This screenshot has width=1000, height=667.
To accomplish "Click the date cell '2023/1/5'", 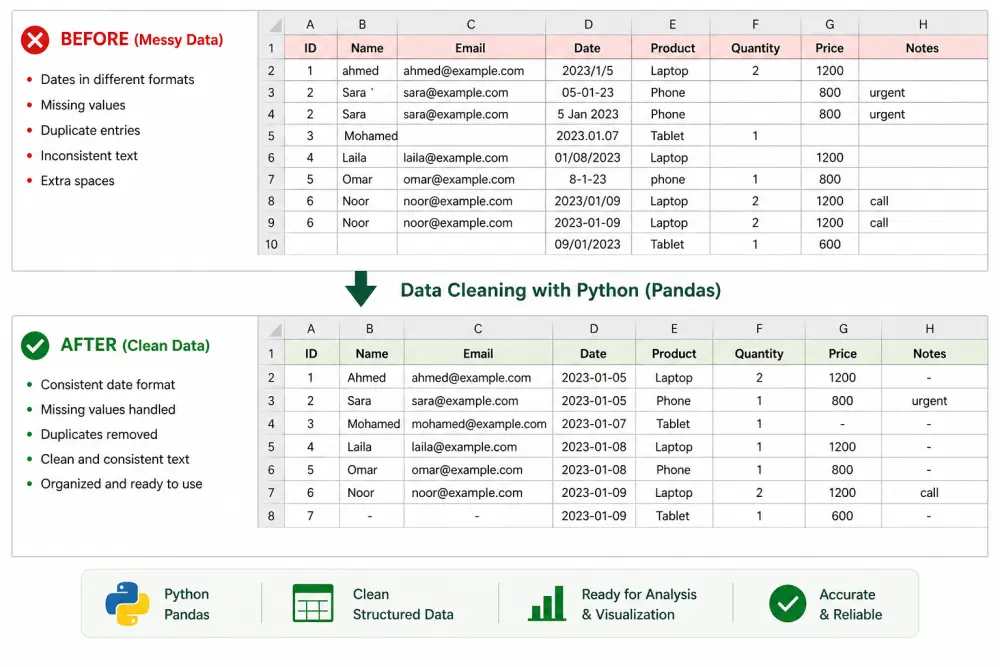I will pyautogui.click(x=587, y=71).
